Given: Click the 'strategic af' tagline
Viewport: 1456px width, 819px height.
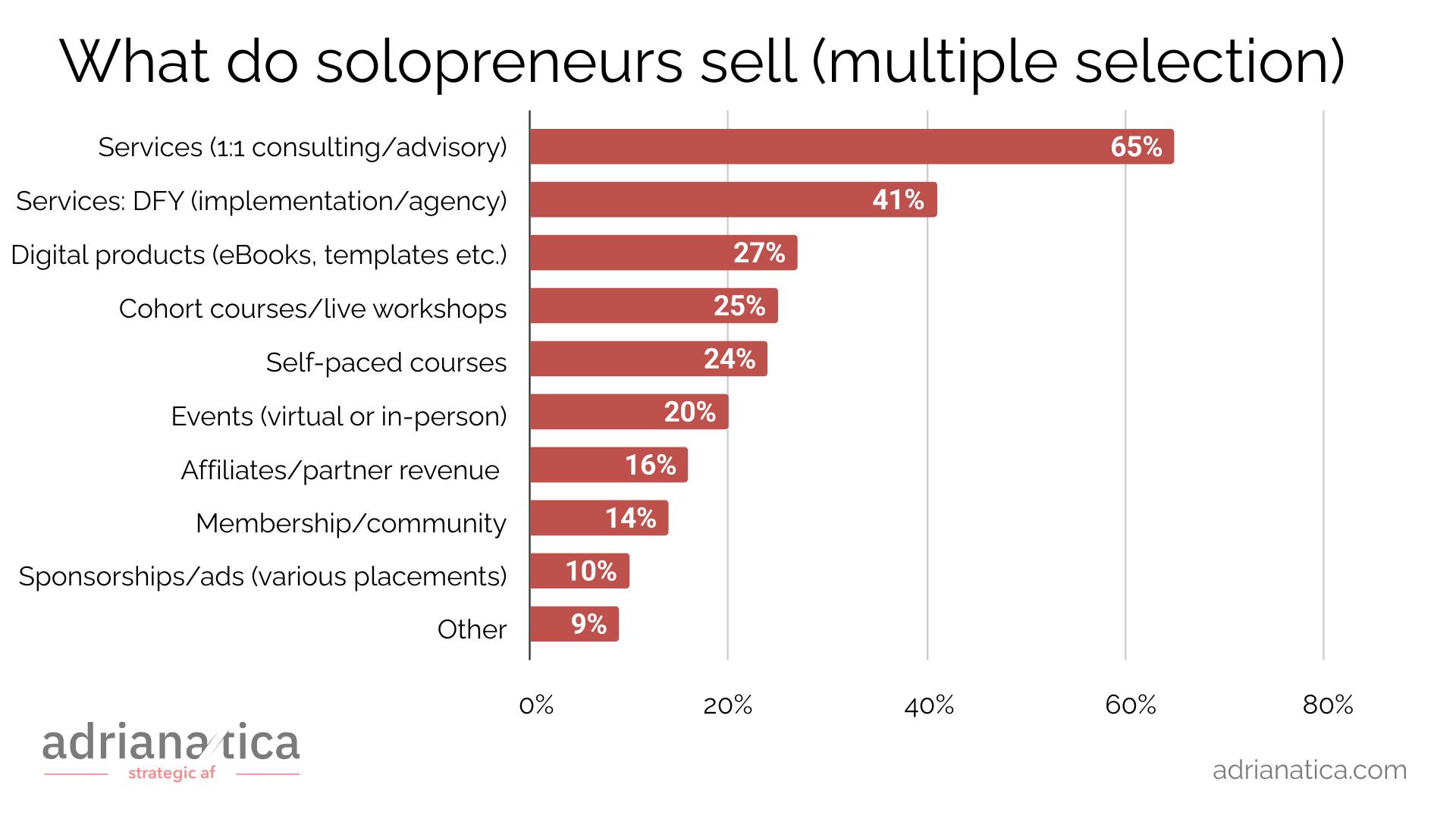Looking at the screenshot, I should 171,773.
